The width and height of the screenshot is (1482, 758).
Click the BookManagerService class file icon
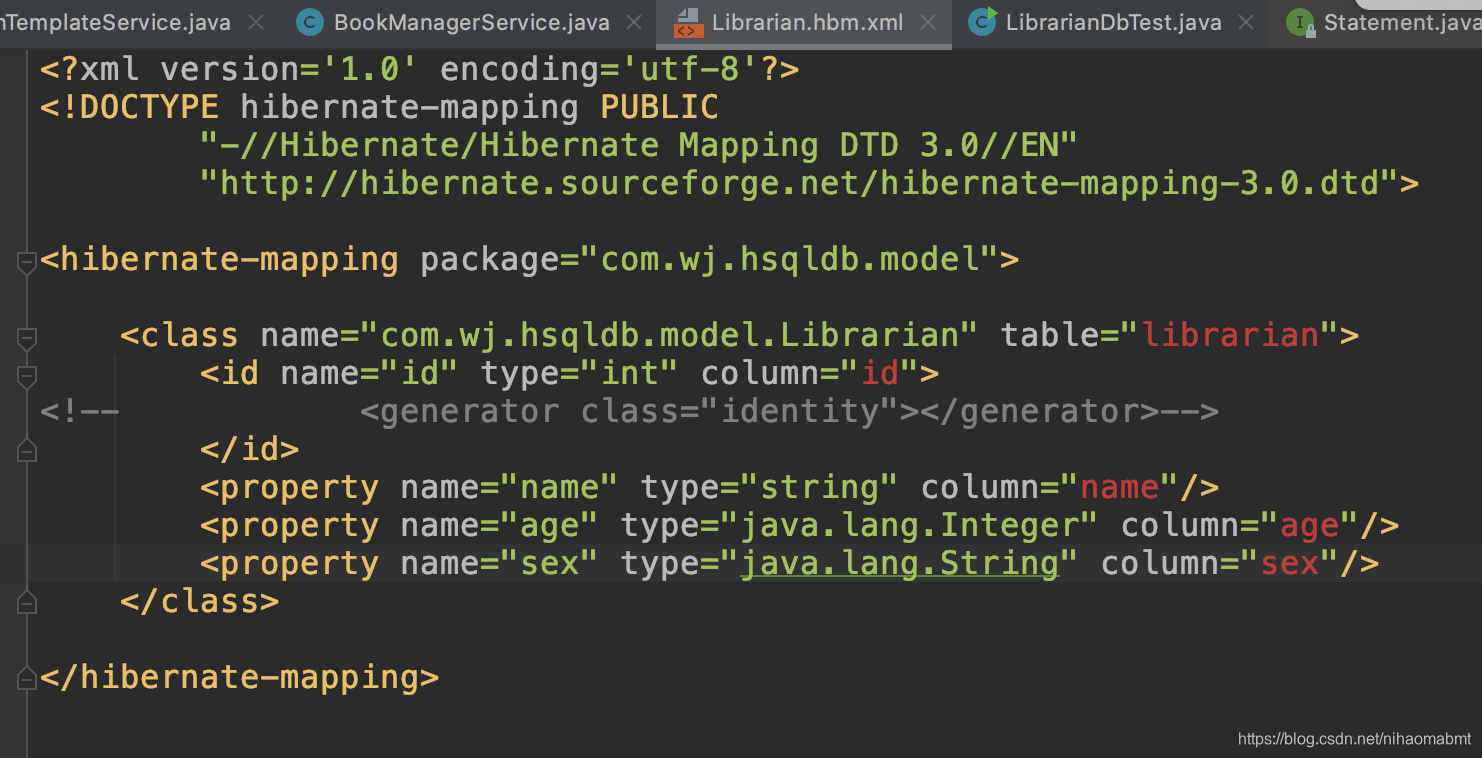(x=310, y=22)
